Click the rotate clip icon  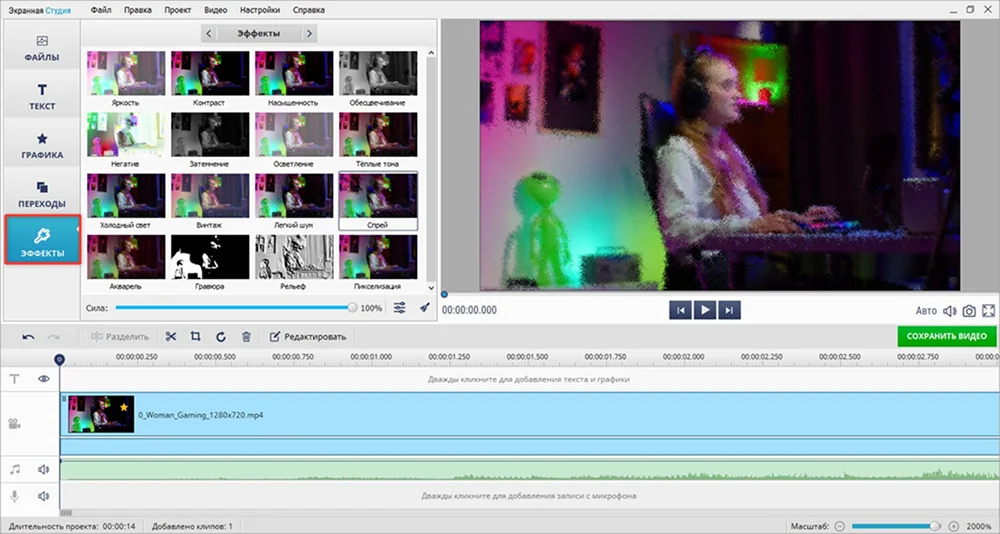pyautogui.click(x=221, y=337)
